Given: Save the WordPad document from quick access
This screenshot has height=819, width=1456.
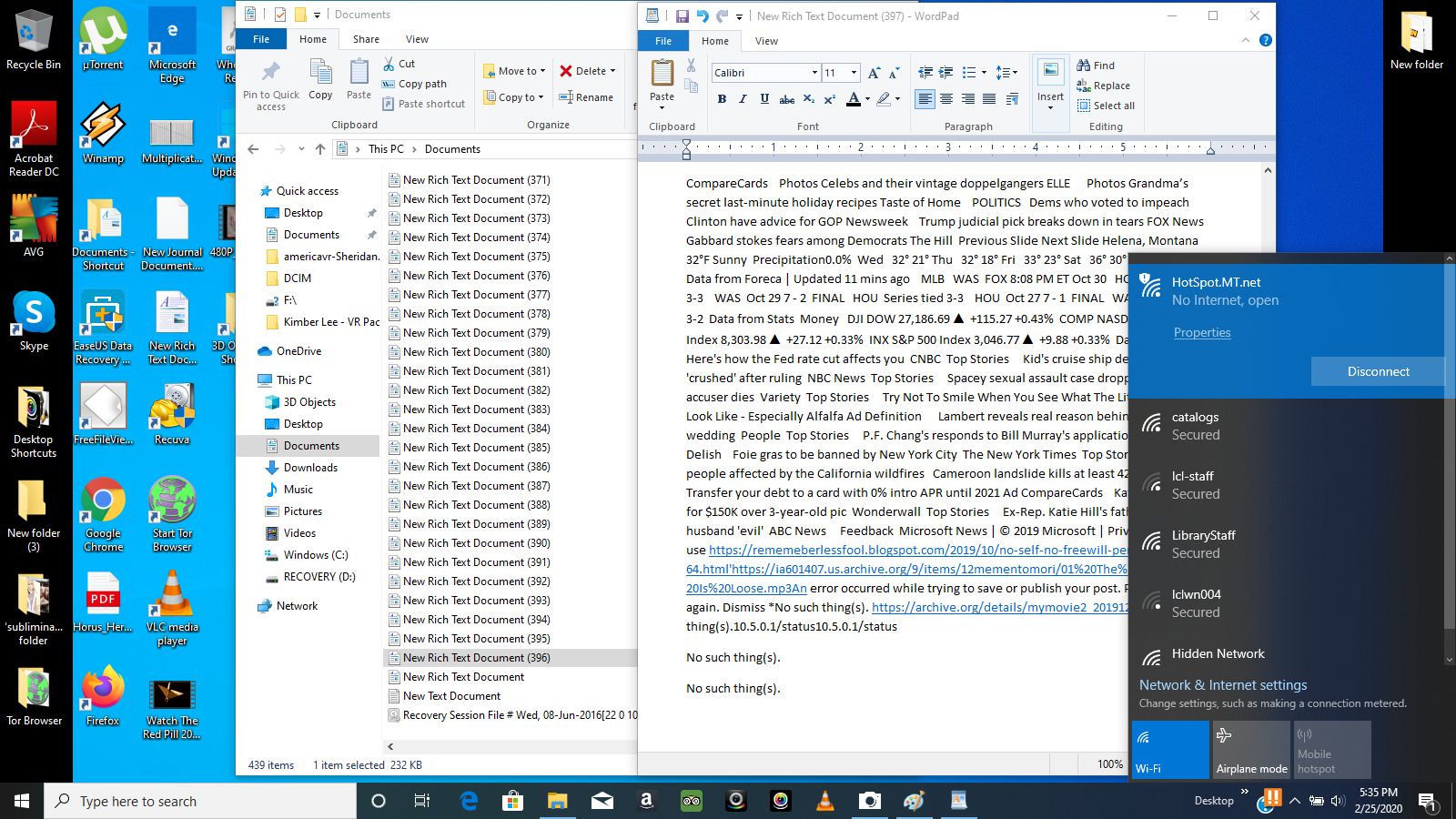Looking at the screenshot, I should point(682,15).
